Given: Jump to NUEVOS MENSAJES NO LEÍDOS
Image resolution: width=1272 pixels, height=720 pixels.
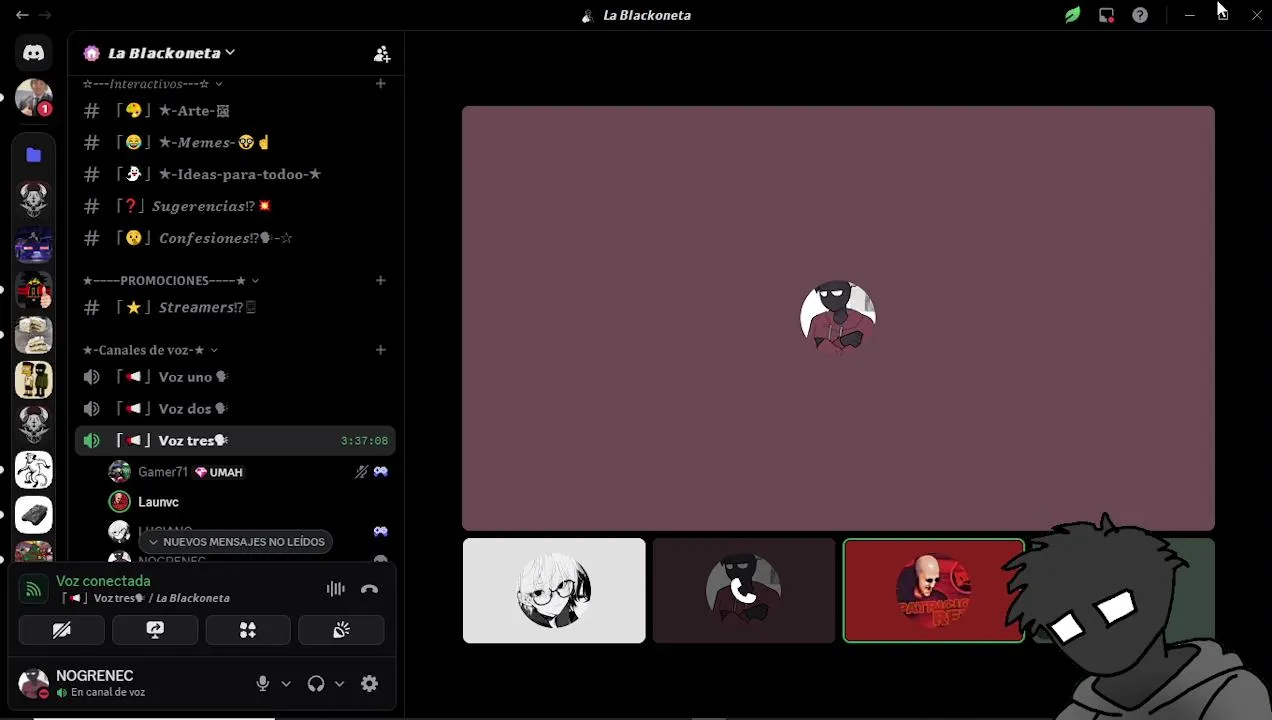Looking at the screenshot, I should click(x=236, y=542).
